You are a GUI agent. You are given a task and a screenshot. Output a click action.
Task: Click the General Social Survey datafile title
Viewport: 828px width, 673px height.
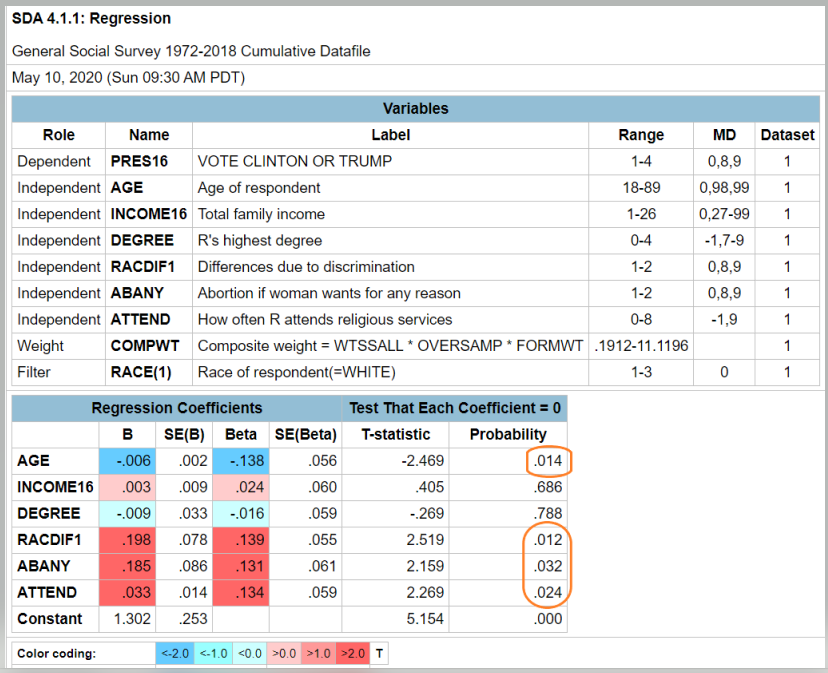click(191, 51)
